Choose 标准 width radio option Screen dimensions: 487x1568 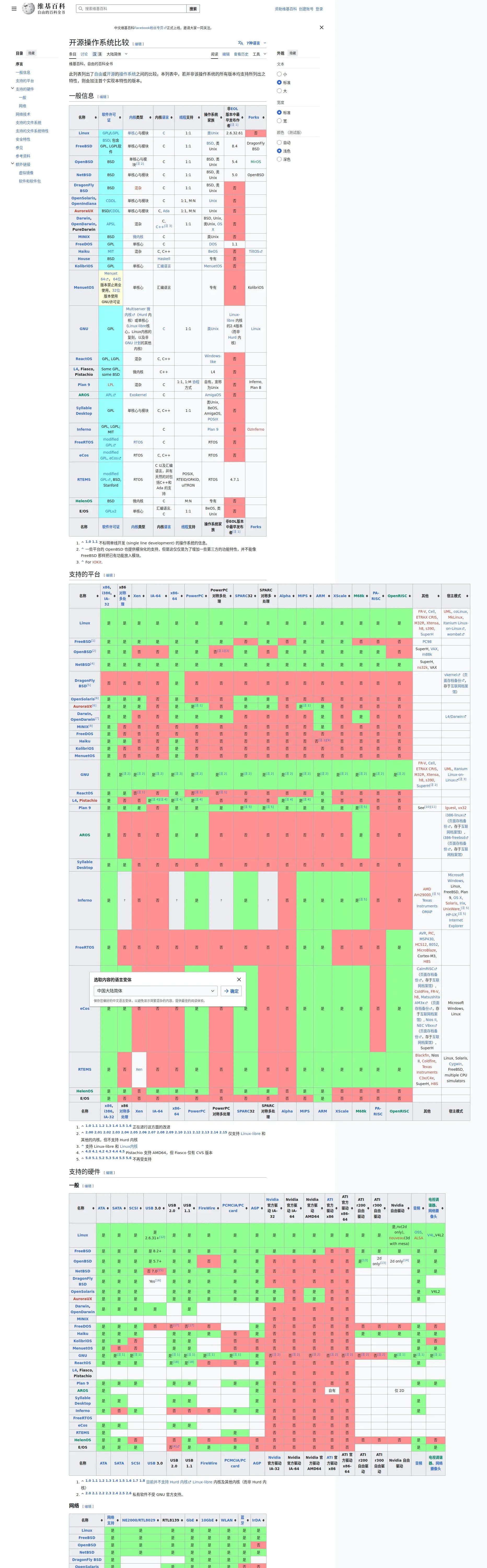coord(279,113)
